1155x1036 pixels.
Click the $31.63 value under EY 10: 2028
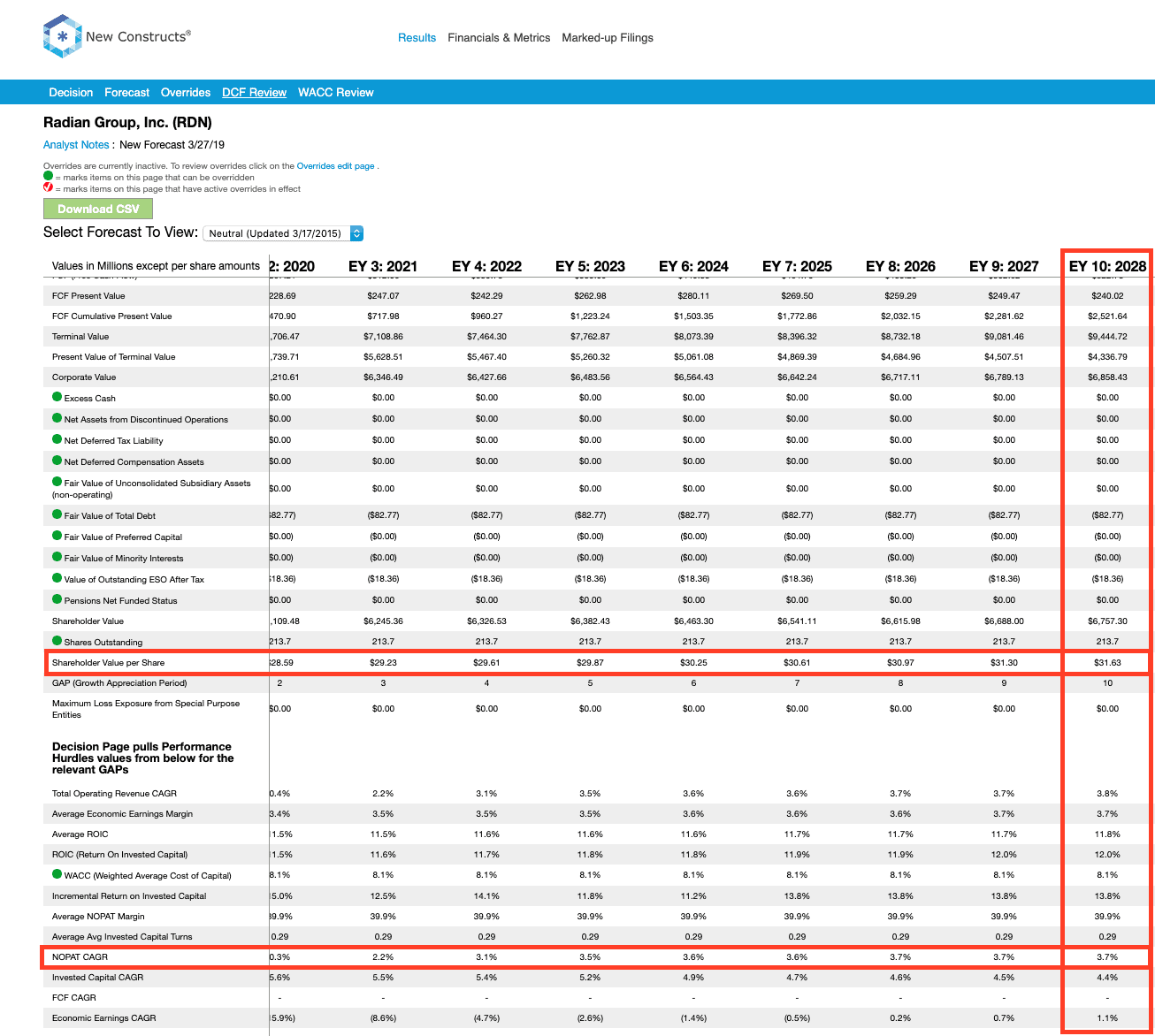(1107, 663)
